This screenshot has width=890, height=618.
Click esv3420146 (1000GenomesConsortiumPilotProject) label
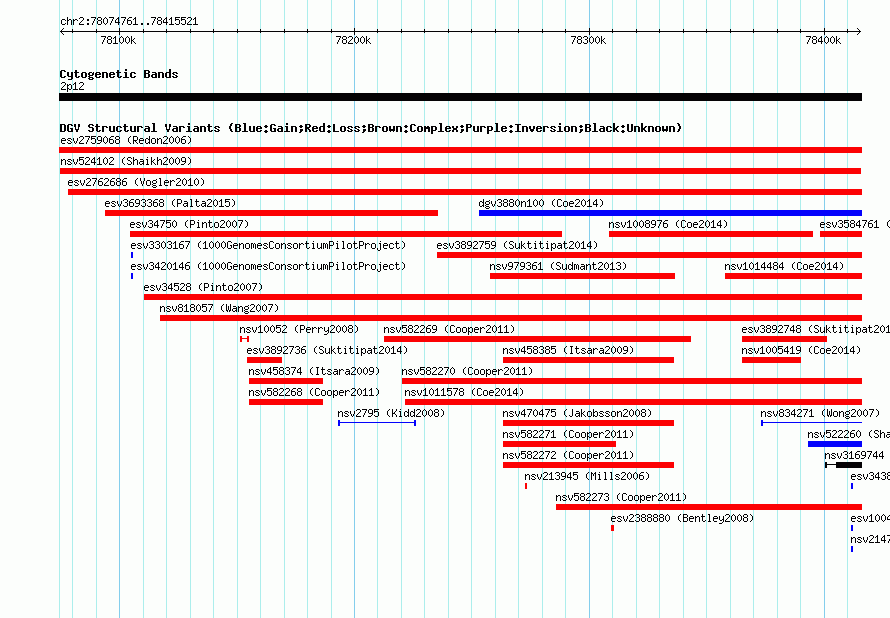[268, 266]
